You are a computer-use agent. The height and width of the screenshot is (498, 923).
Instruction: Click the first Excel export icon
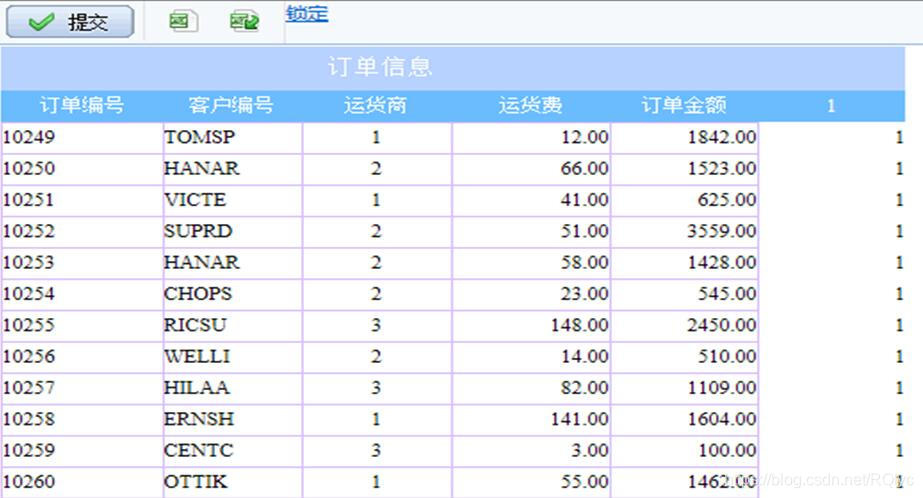[182, 22]
